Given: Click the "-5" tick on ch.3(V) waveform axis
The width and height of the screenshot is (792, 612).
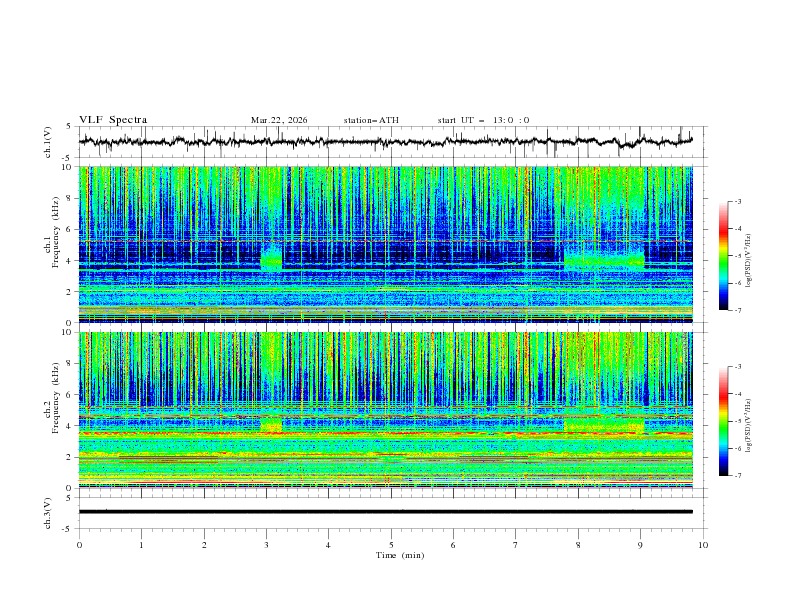Looking at the screenshot, I should click(67, 529).
